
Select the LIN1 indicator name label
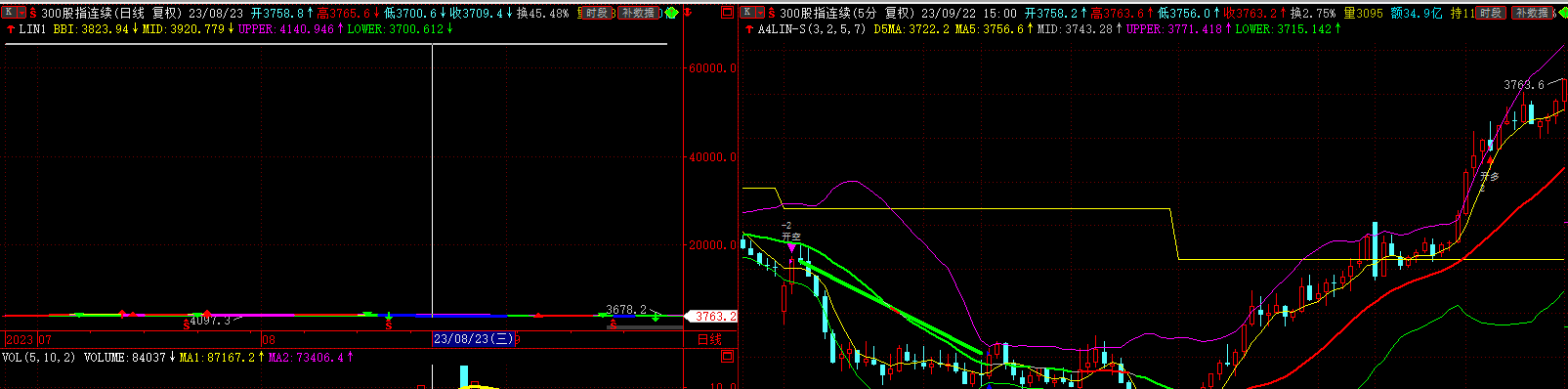point(33,29)
